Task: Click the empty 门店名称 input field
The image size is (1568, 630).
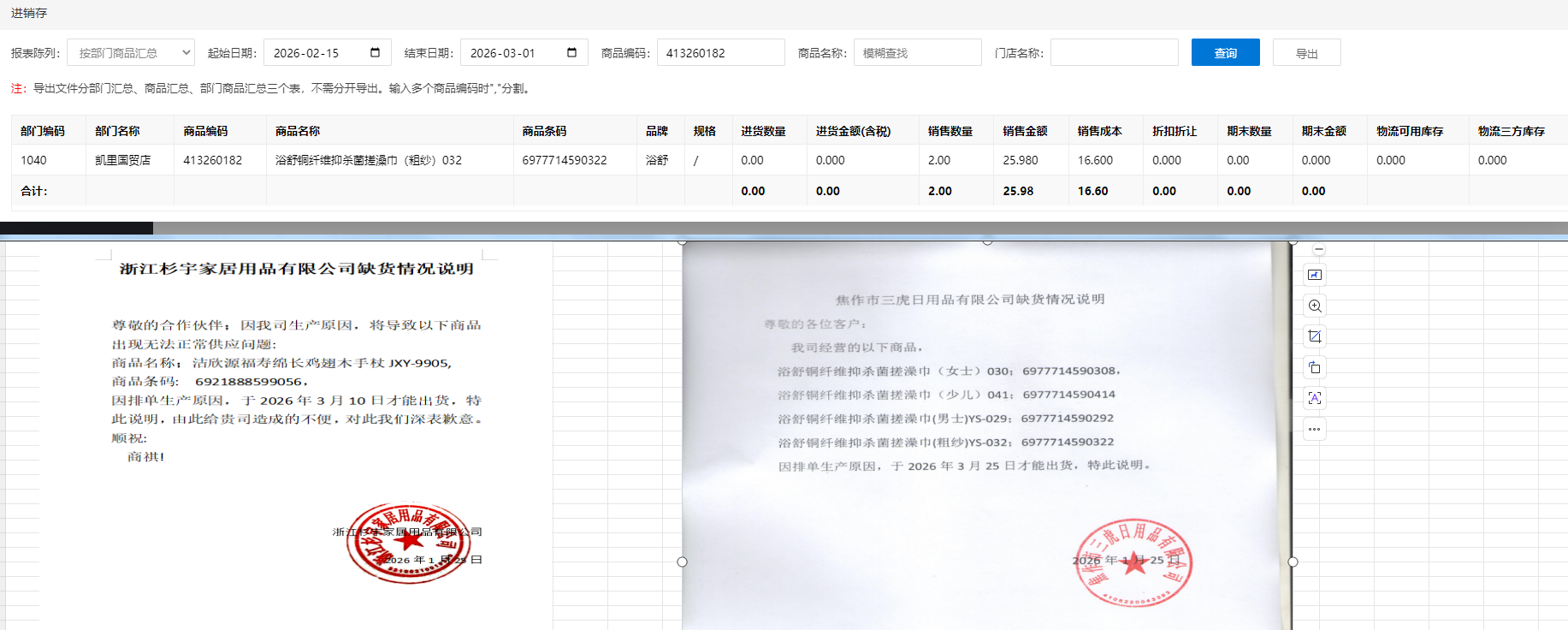Action: [x=1114, y=52]
